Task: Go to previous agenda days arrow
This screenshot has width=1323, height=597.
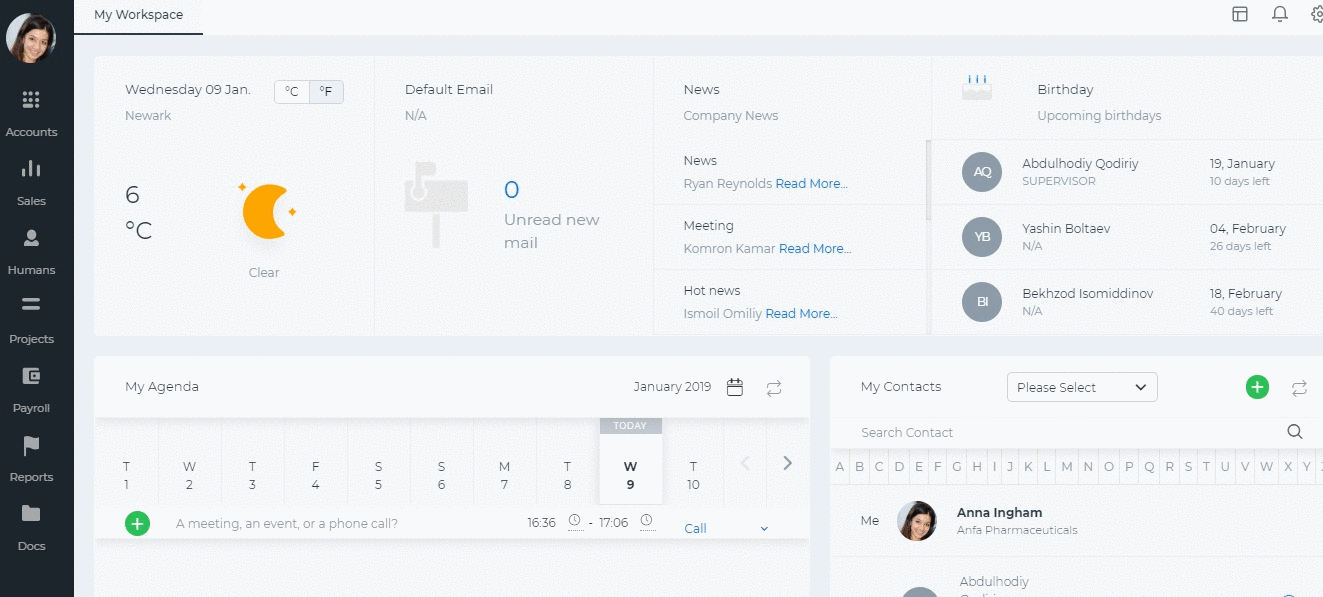Action: point(744,463)
